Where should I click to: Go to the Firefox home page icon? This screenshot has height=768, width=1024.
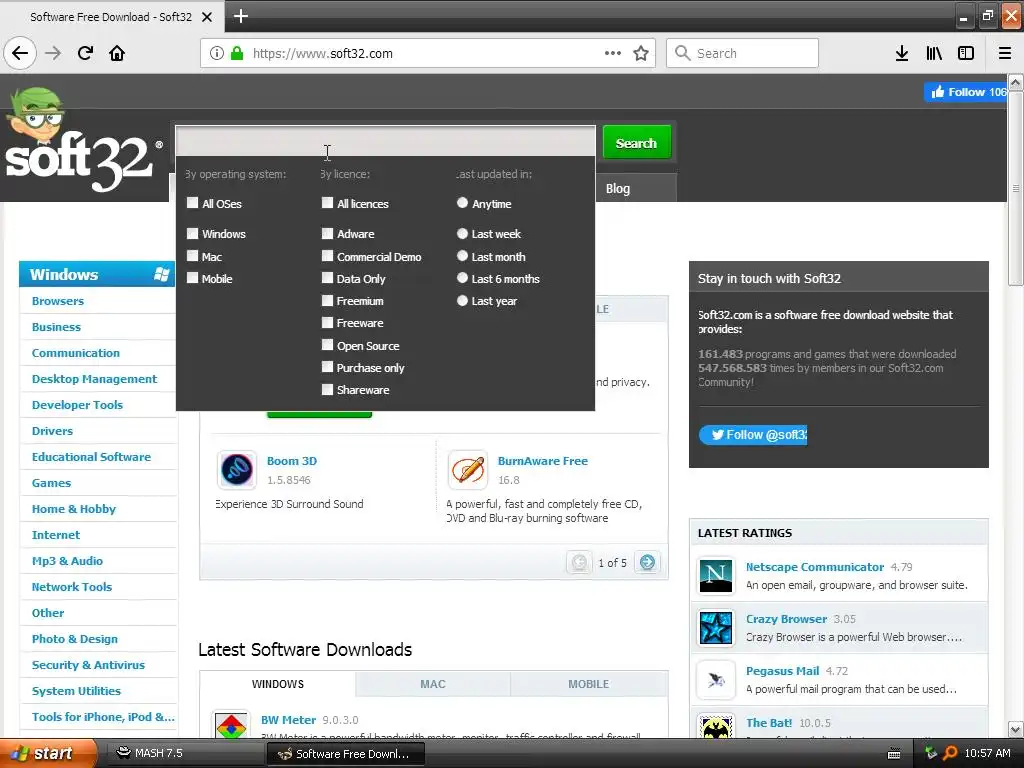[x=117, y=53]
